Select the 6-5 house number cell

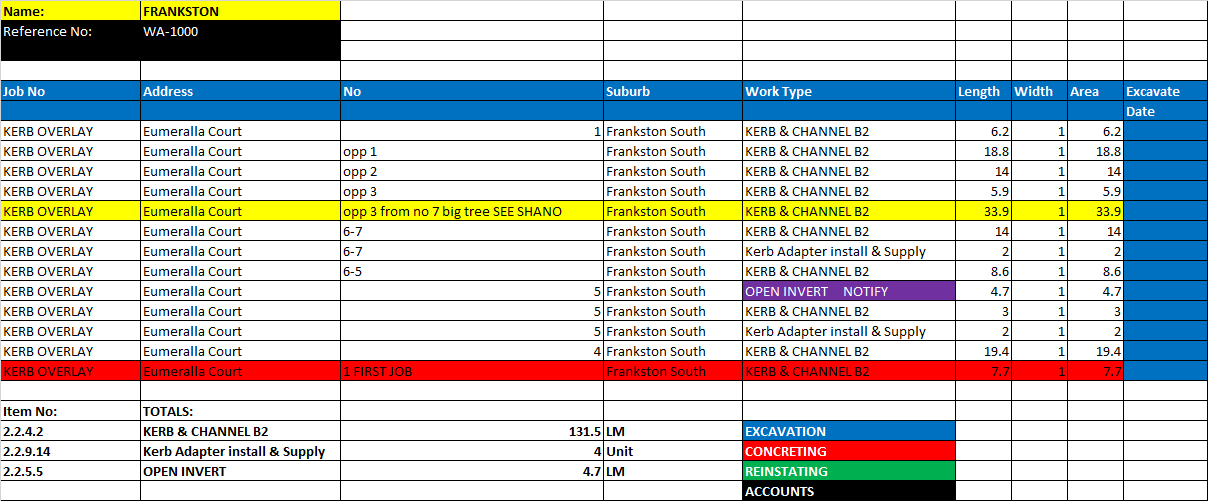[471, 271]
